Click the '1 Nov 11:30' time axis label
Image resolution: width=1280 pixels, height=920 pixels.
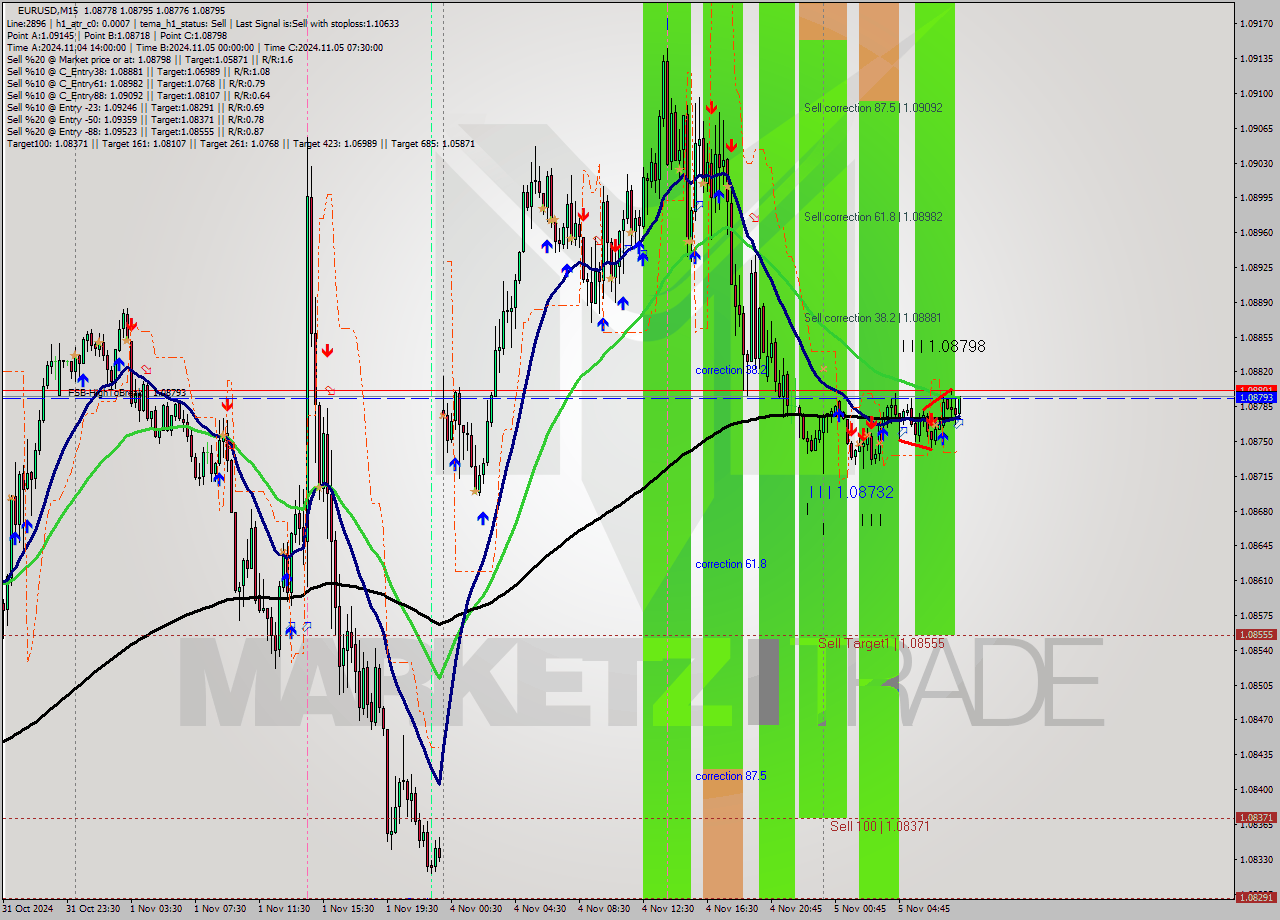coord(284,909)
